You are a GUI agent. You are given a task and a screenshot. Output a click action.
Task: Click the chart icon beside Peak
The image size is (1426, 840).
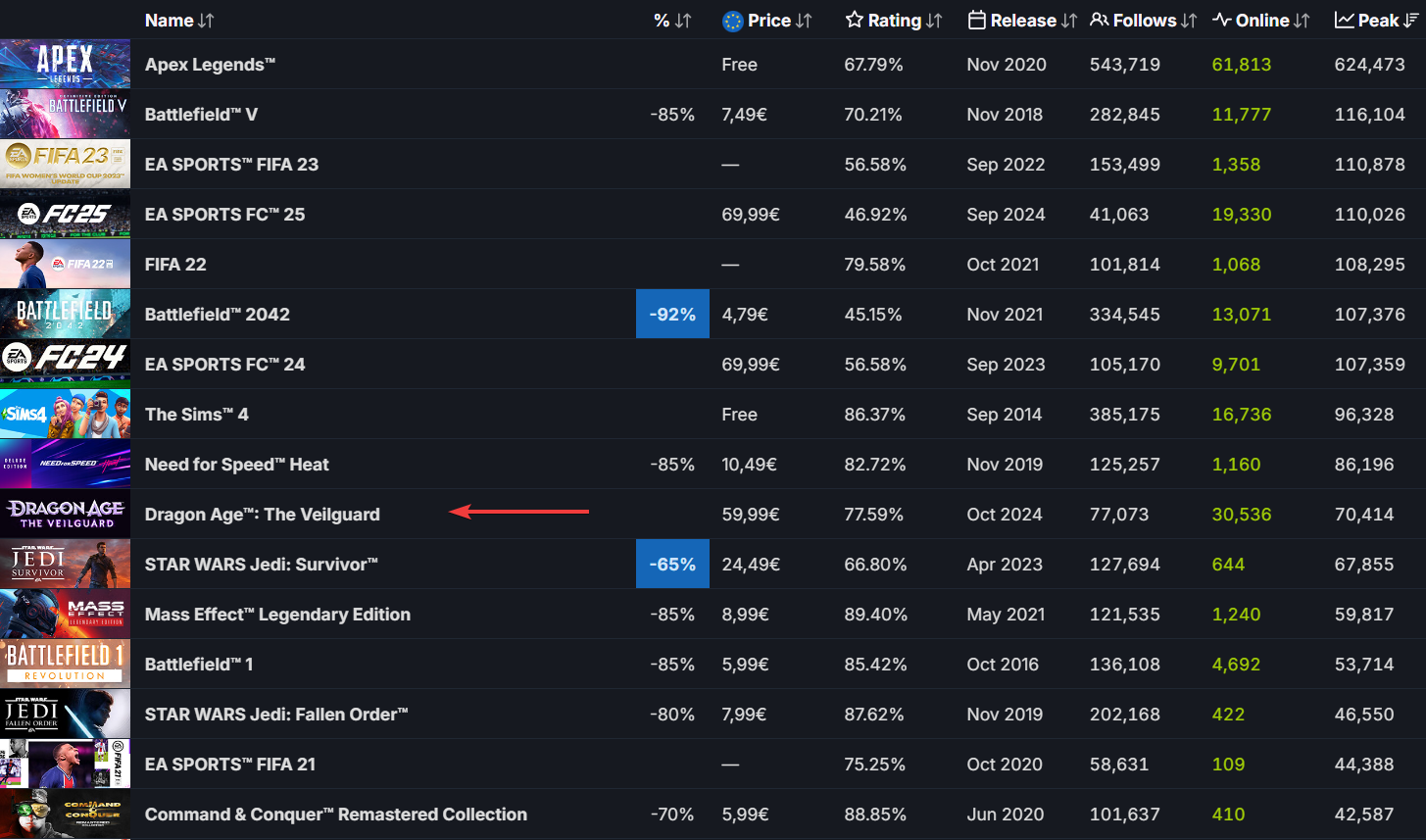point(1344,21)
